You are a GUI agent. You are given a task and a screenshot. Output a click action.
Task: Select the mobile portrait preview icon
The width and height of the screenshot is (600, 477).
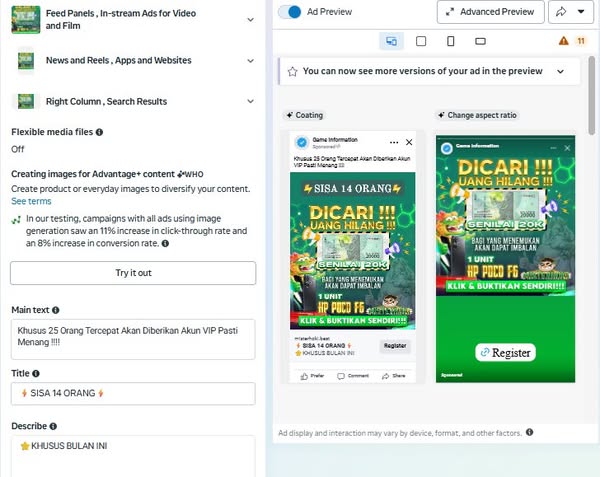[x=451, y=41]
